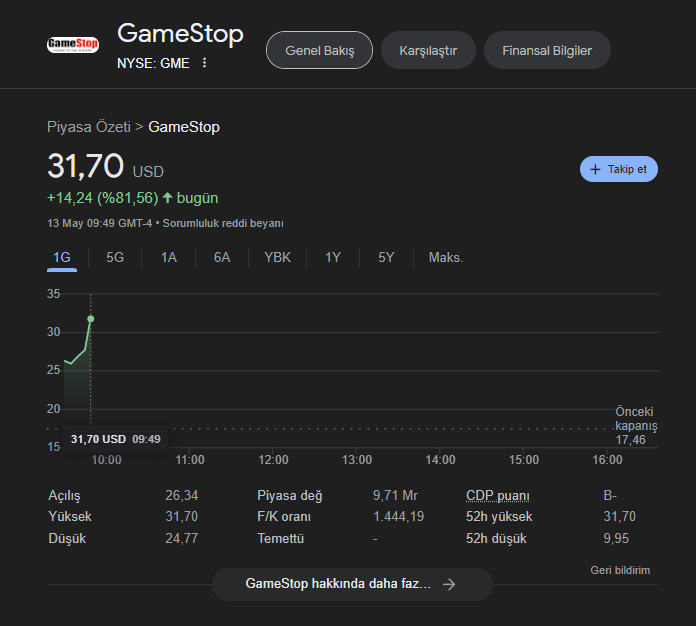Click the arrow icon for more about GameStop

pyautogui.click(x=449, y=584)
